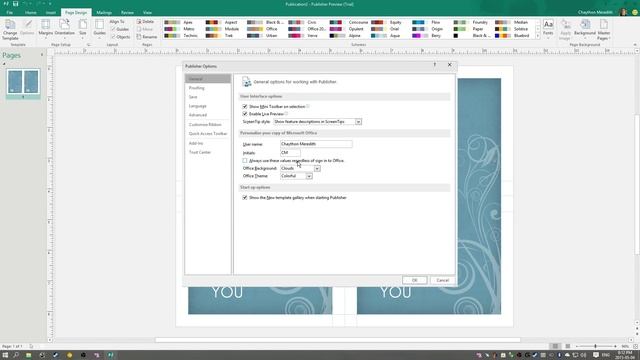Click the Delete page icon
Screen dimensions: 640x360
(146, 22)
